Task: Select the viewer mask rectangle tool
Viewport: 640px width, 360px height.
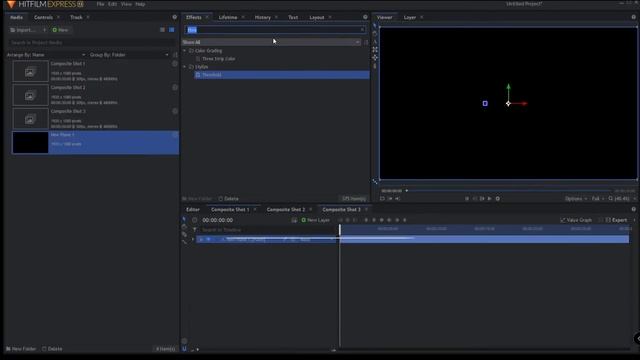Action: (375, 49)
